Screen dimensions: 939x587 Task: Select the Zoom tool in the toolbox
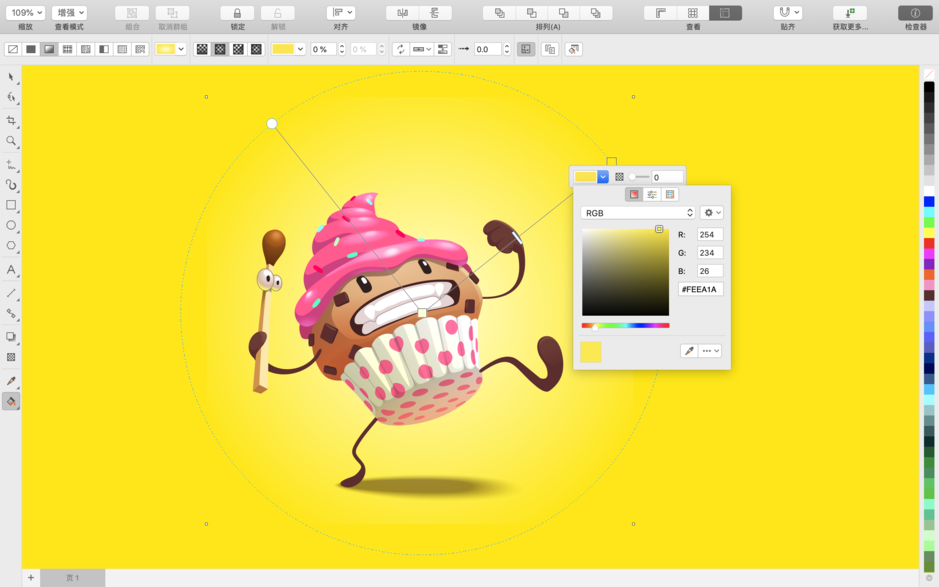pyautogui.click(x=12, y=141)
